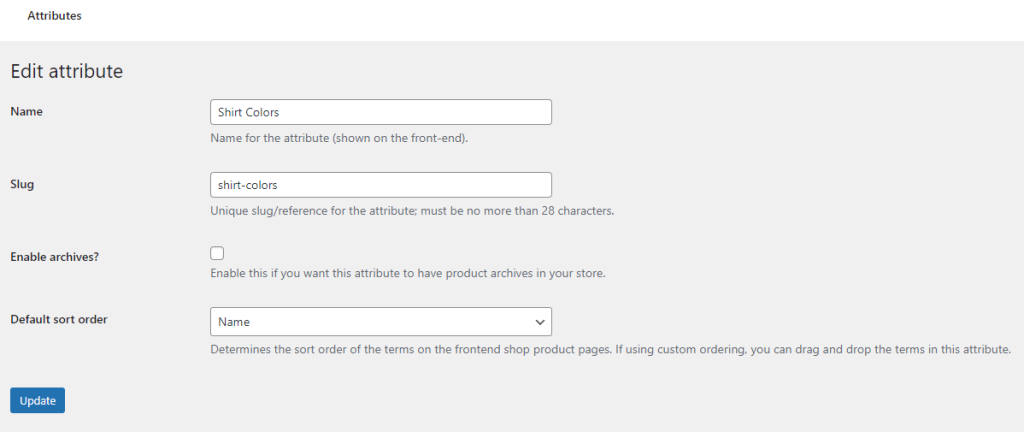
Task: Place cursor after 'Shirt Colors' text
Action: (x=300, y=112)
